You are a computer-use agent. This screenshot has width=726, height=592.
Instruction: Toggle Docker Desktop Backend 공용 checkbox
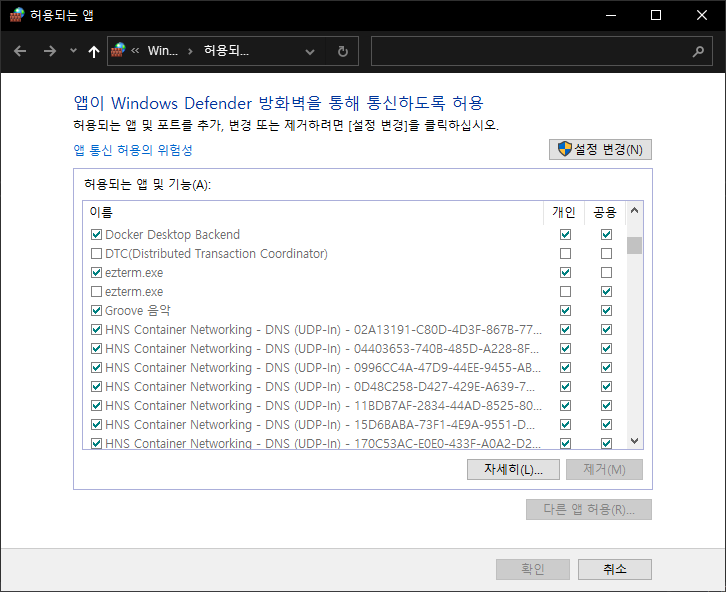pyautogui.click(x=607, y=235)
